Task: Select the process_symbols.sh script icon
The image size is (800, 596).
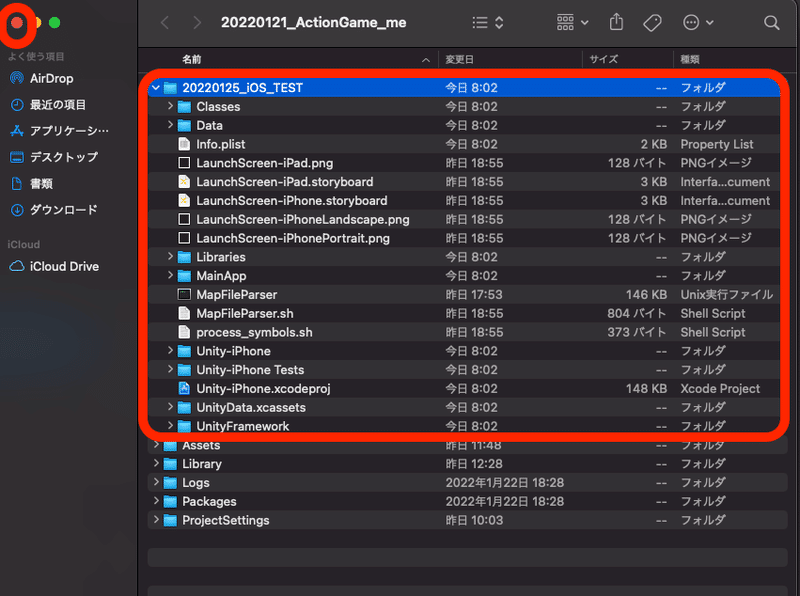Action: 184,332
